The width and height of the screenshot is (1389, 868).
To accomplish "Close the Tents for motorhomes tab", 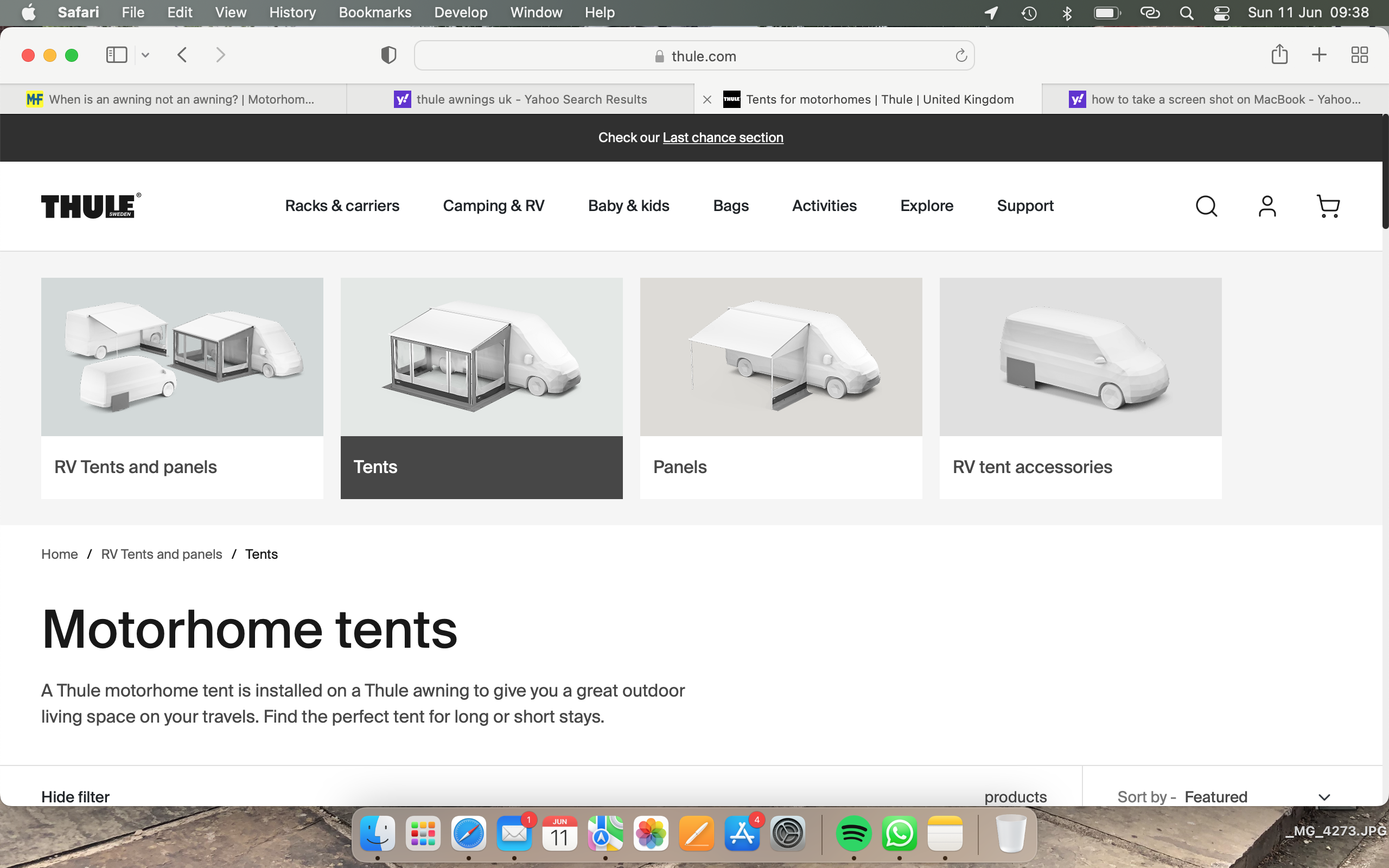I will point(707,99).
